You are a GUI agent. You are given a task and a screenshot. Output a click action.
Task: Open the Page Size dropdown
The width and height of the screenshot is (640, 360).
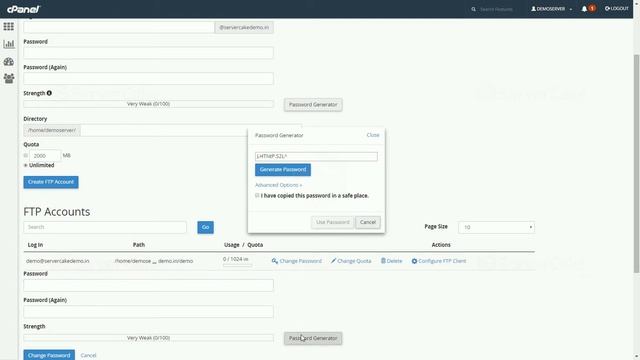click(496, 227)
